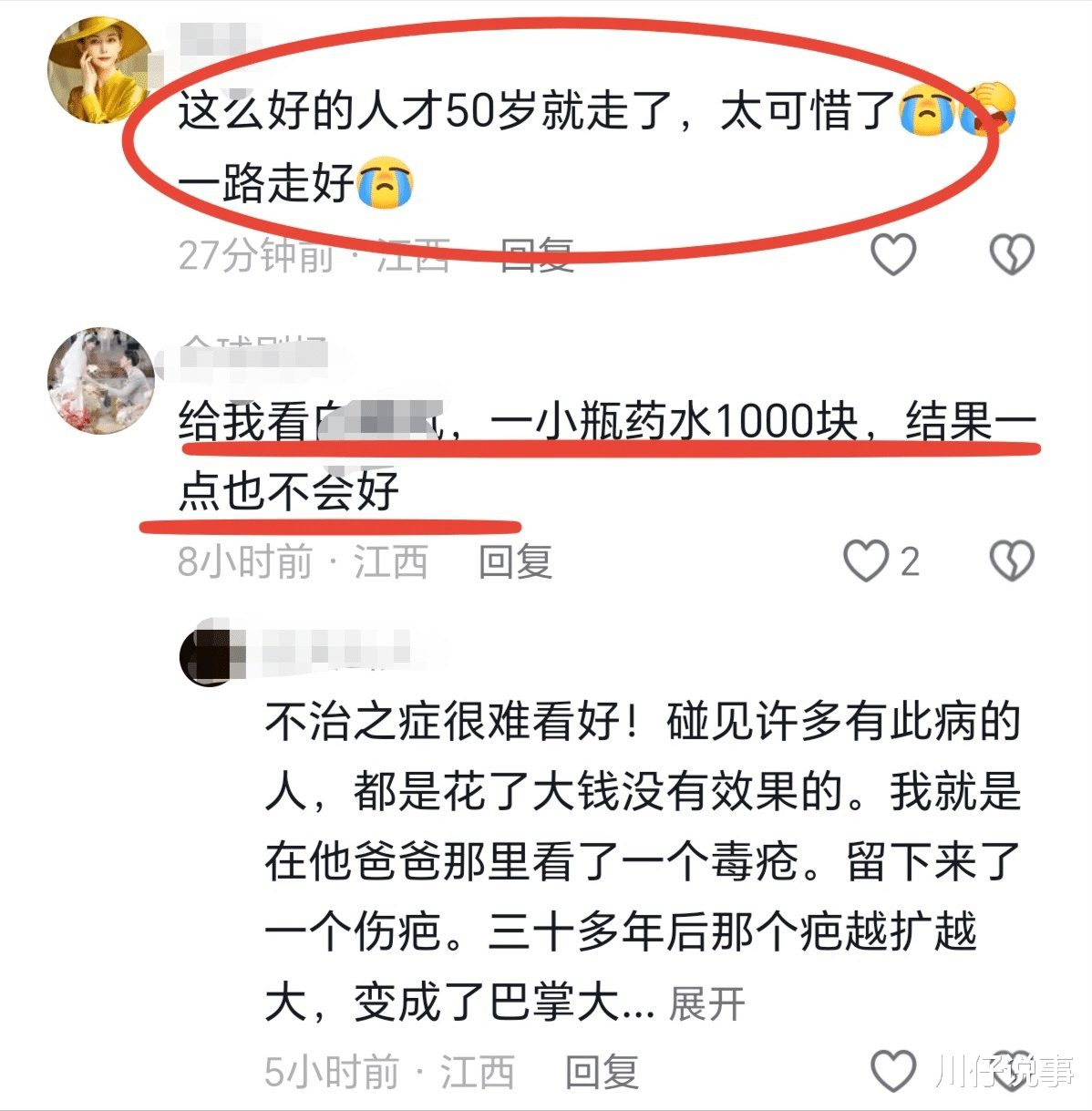Like the 1000块 medicine comment
Viewport: 1092px width, 1111px height.
click(865, 561)
